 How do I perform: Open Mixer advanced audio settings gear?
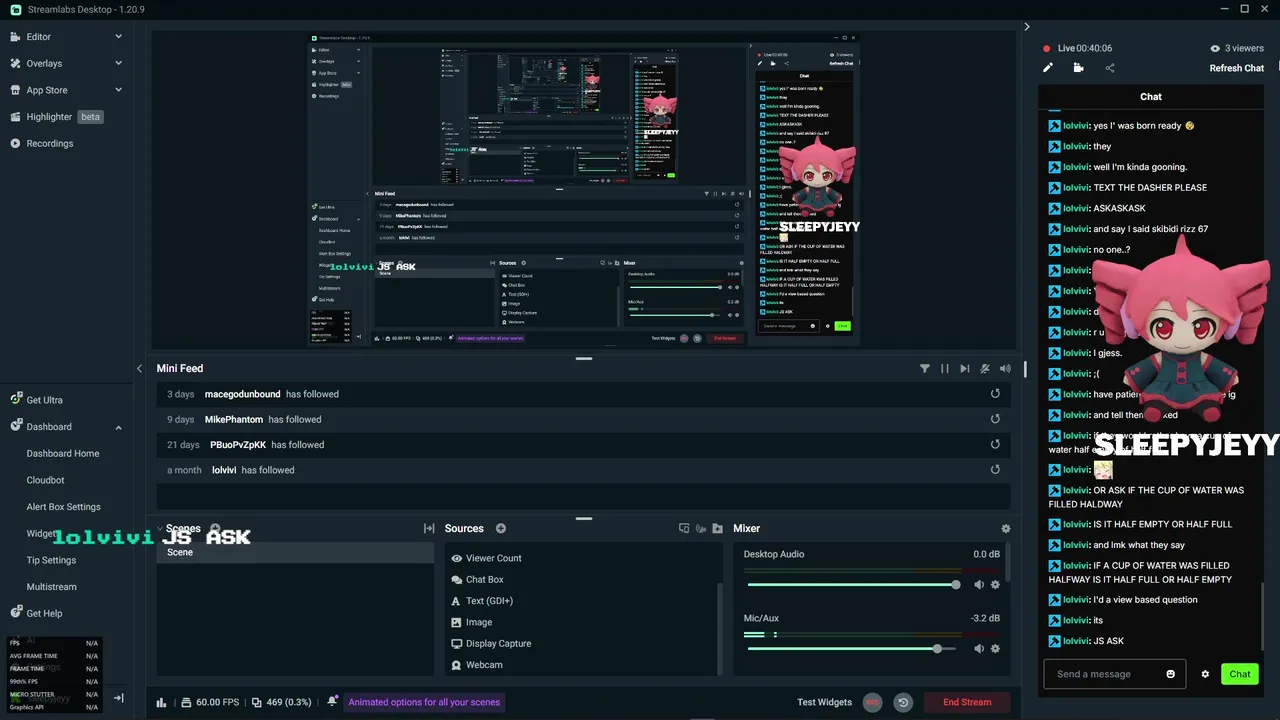pyautogui.click(x=1006, y=528)
